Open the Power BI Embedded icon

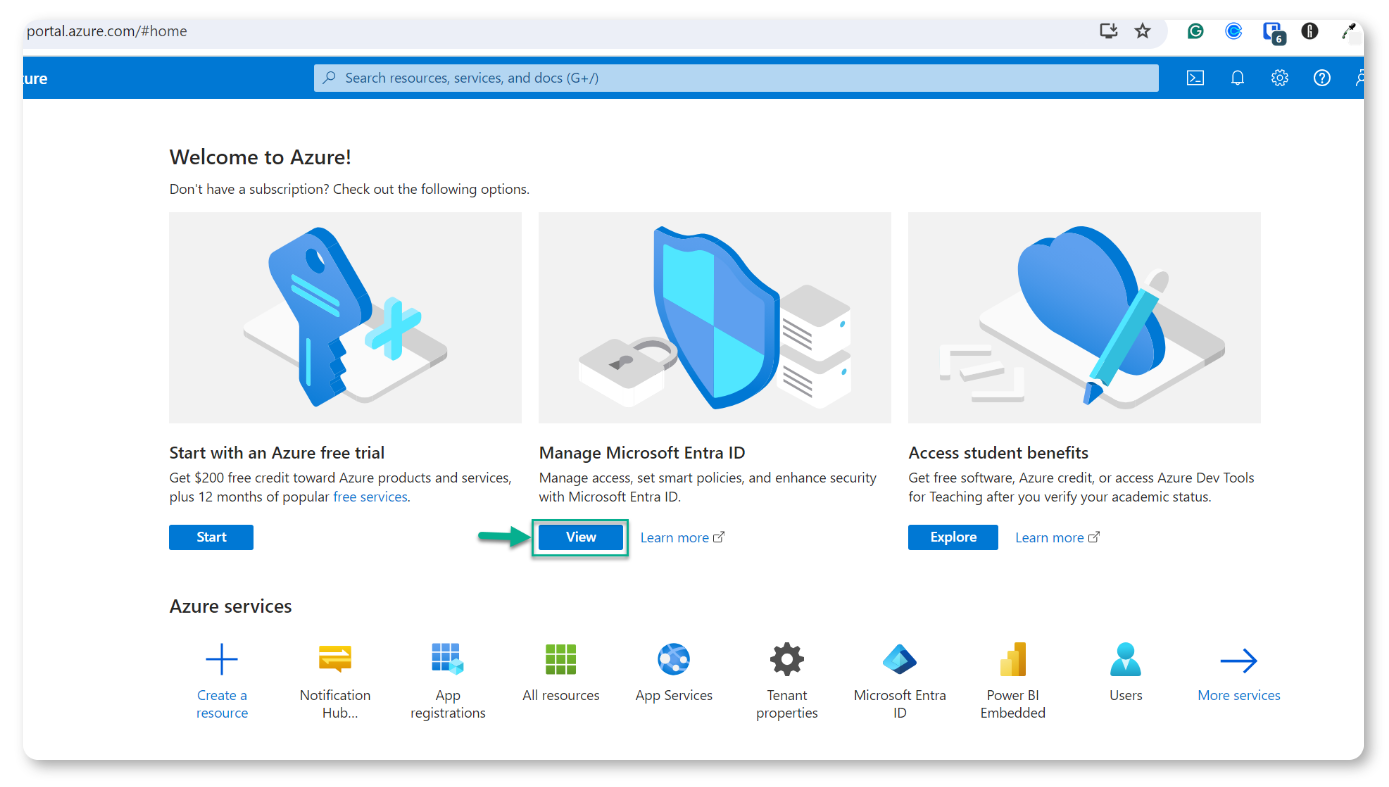(x=1013, y=660)
